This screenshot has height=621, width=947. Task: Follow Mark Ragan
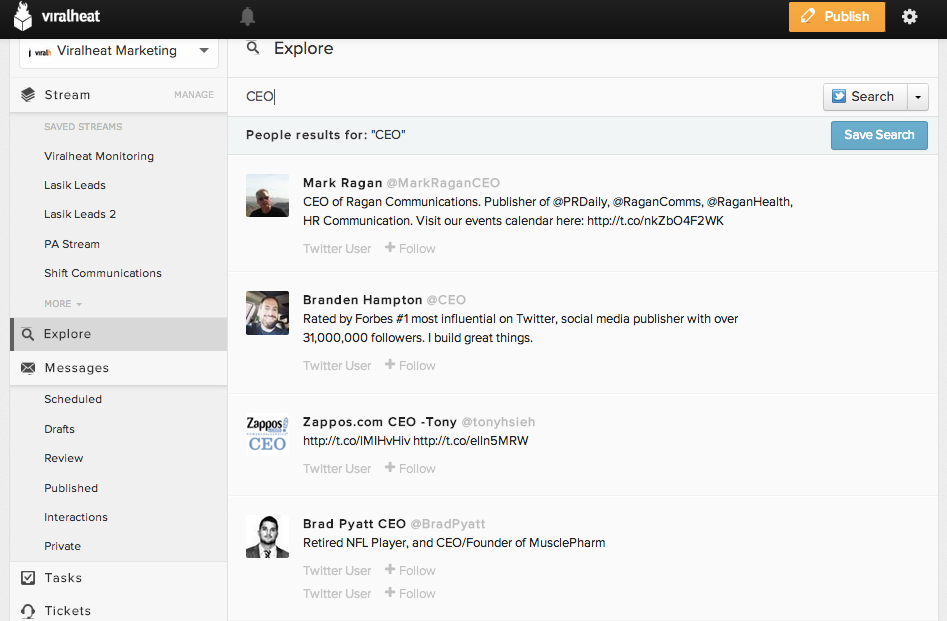[x=410, y=248]
